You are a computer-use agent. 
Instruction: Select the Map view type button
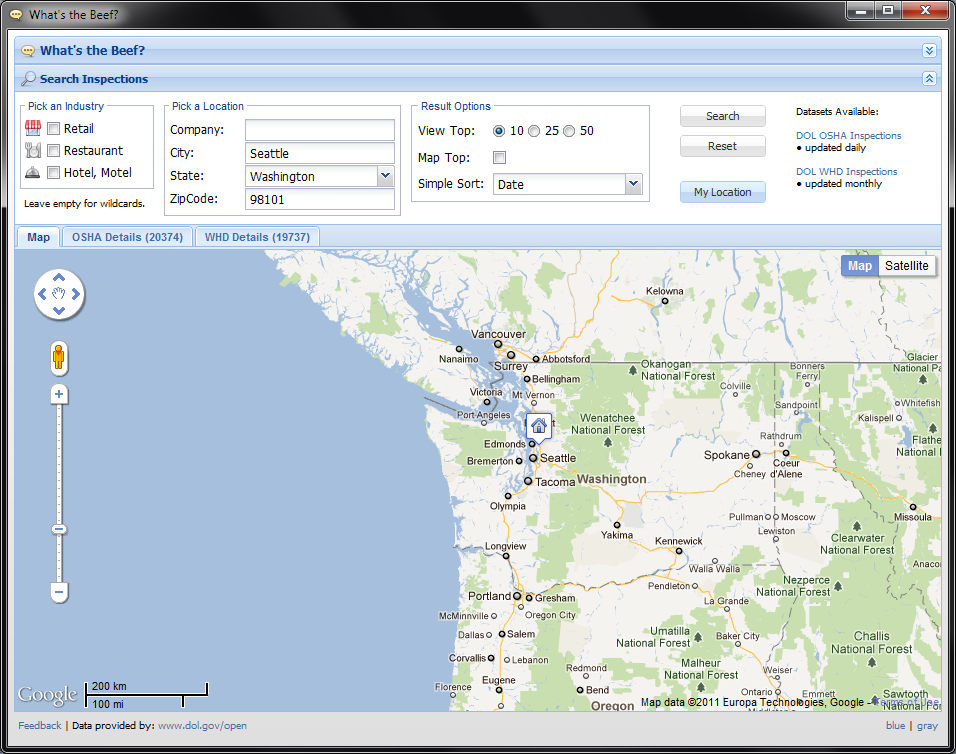860,266
